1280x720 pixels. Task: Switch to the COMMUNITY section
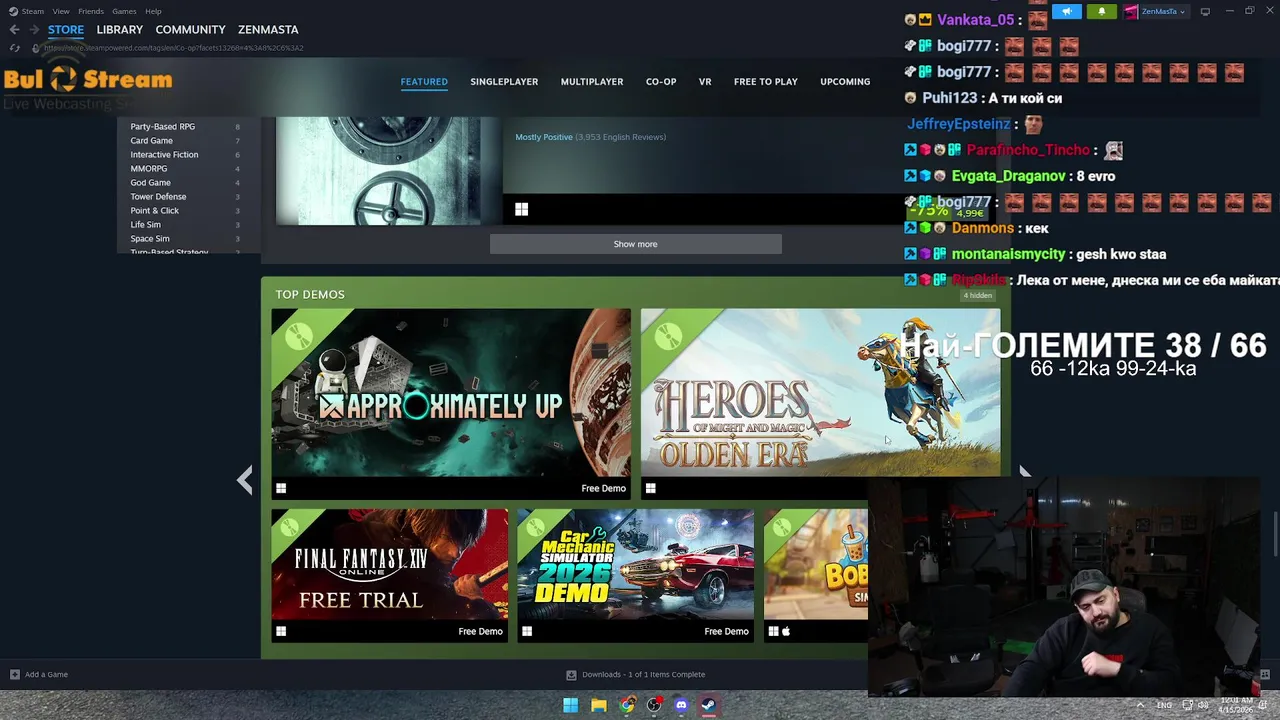(190, 30)
